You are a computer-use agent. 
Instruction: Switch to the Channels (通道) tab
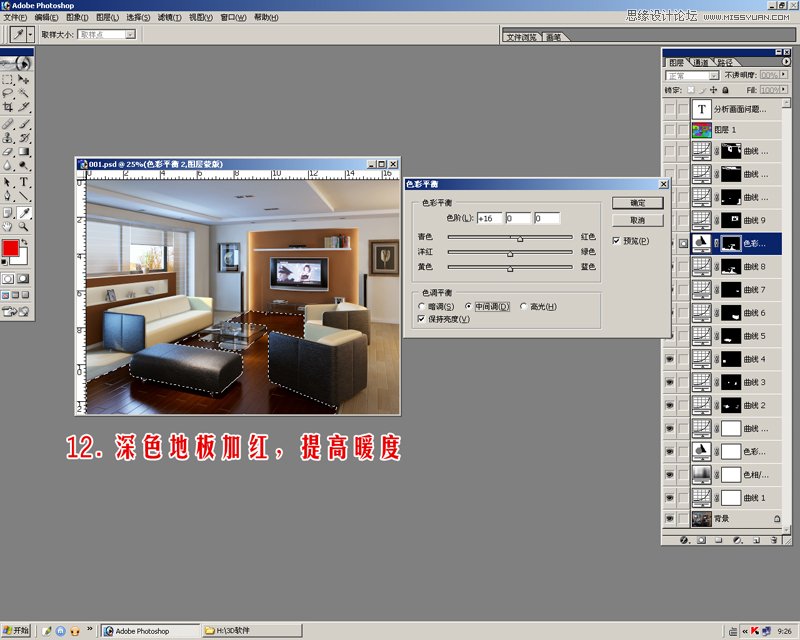701,62
